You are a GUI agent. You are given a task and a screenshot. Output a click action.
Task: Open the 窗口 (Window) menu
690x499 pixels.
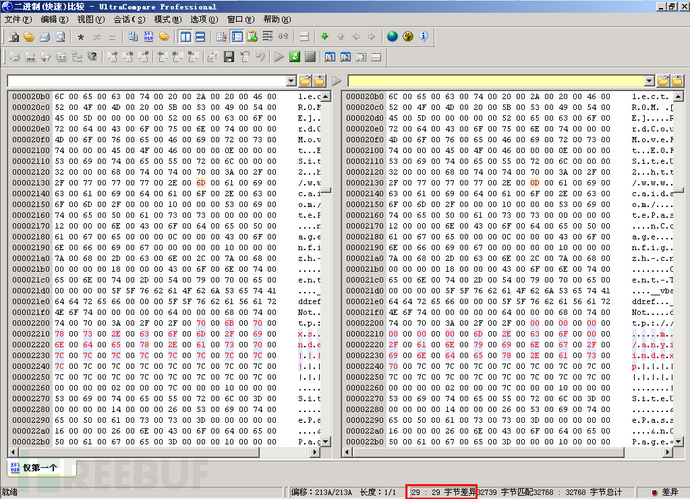(x=241, y=19)
